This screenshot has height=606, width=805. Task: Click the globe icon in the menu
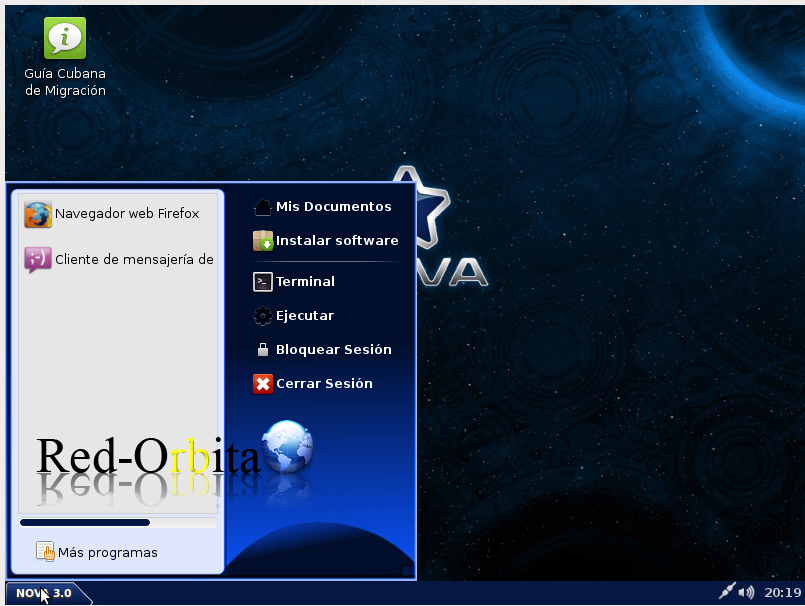click(287, 447)
